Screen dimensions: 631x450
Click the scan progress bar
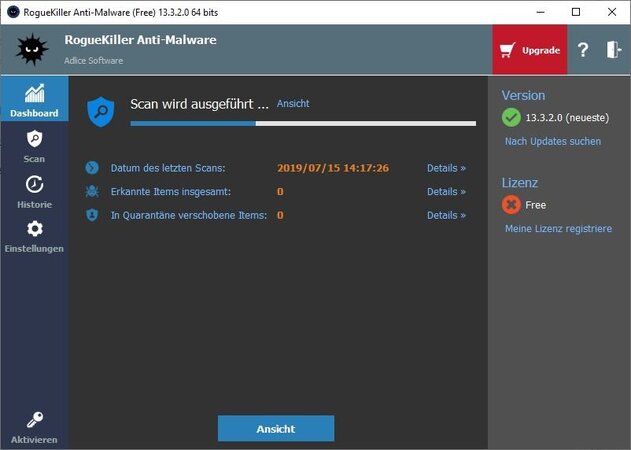tap(303, 124)
